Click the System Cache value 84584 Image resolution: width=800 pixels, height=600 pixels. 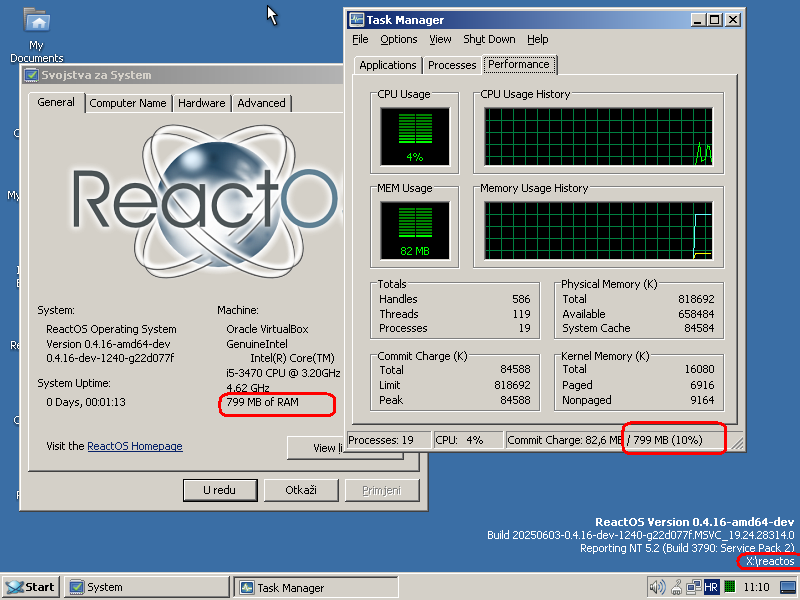(699, 328)
